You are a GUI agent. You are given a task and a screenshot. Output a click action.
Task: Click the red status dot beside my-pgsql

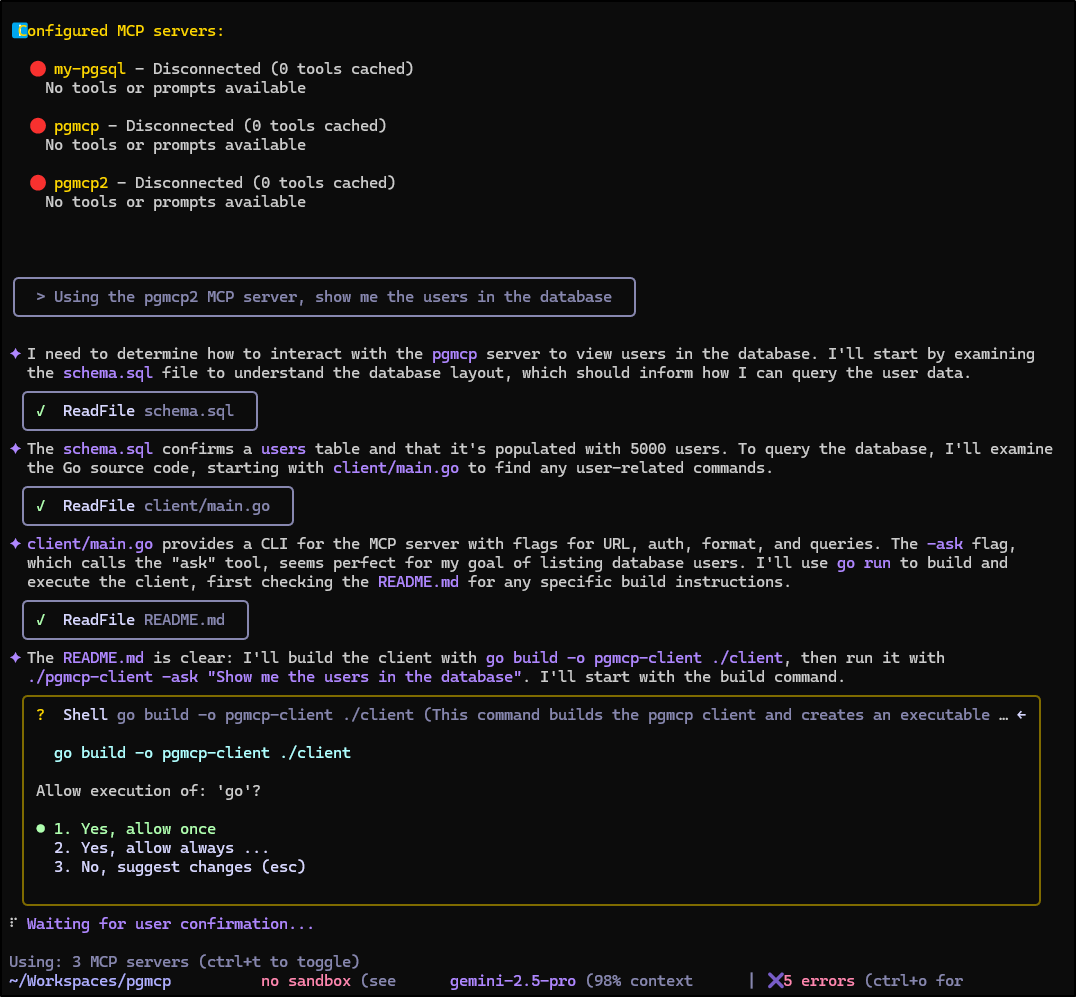tap(38, 69)
